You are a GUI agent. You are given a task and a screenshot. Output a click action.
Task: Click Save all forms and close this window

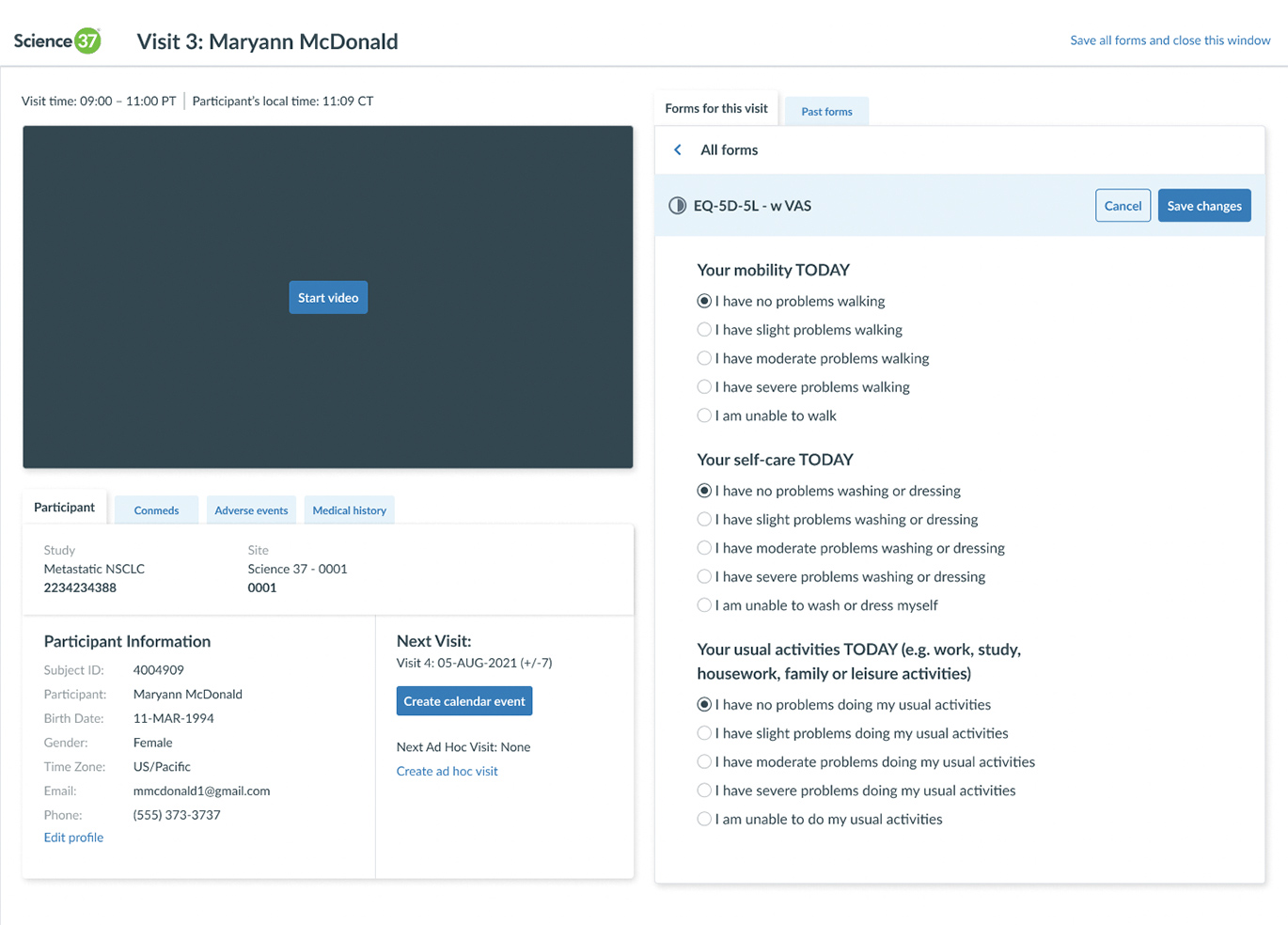[x=1170, y=40]
